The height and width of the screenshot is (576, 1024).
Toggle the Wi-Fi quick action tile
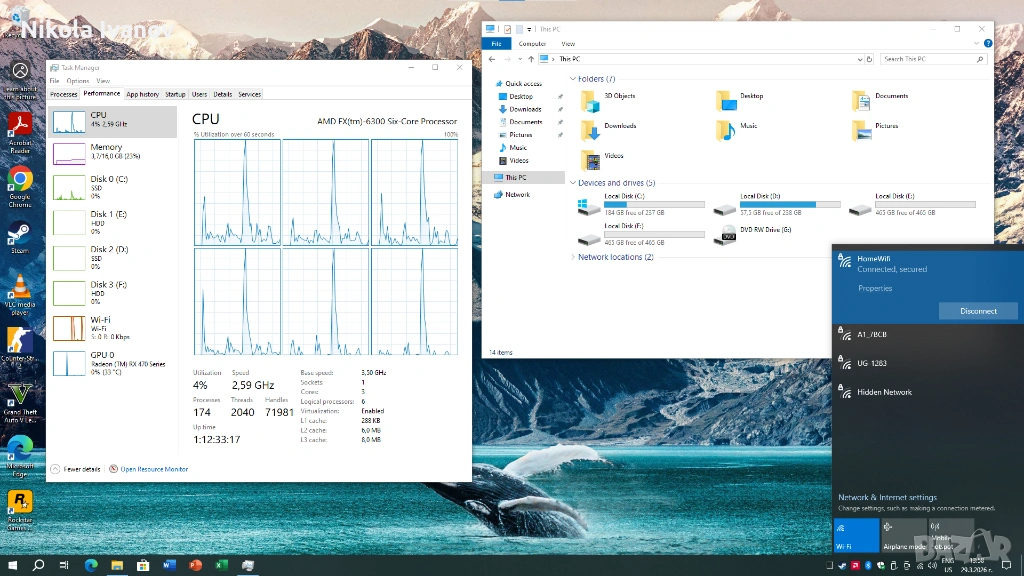(x=856, y=535)
